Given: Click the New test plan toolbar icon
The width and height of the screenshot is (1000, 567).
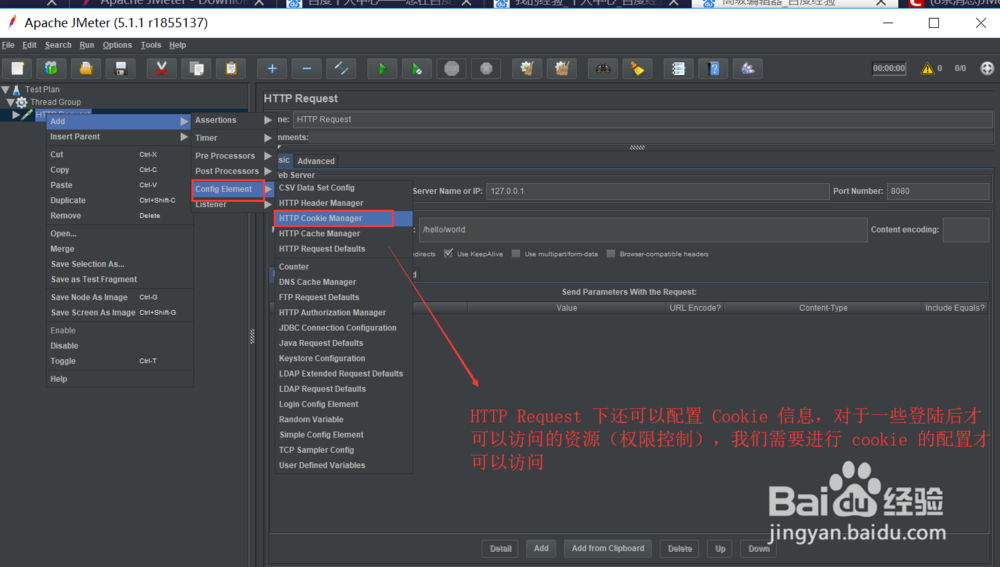Looking at the screenshot, I should [x=17, y=68].
